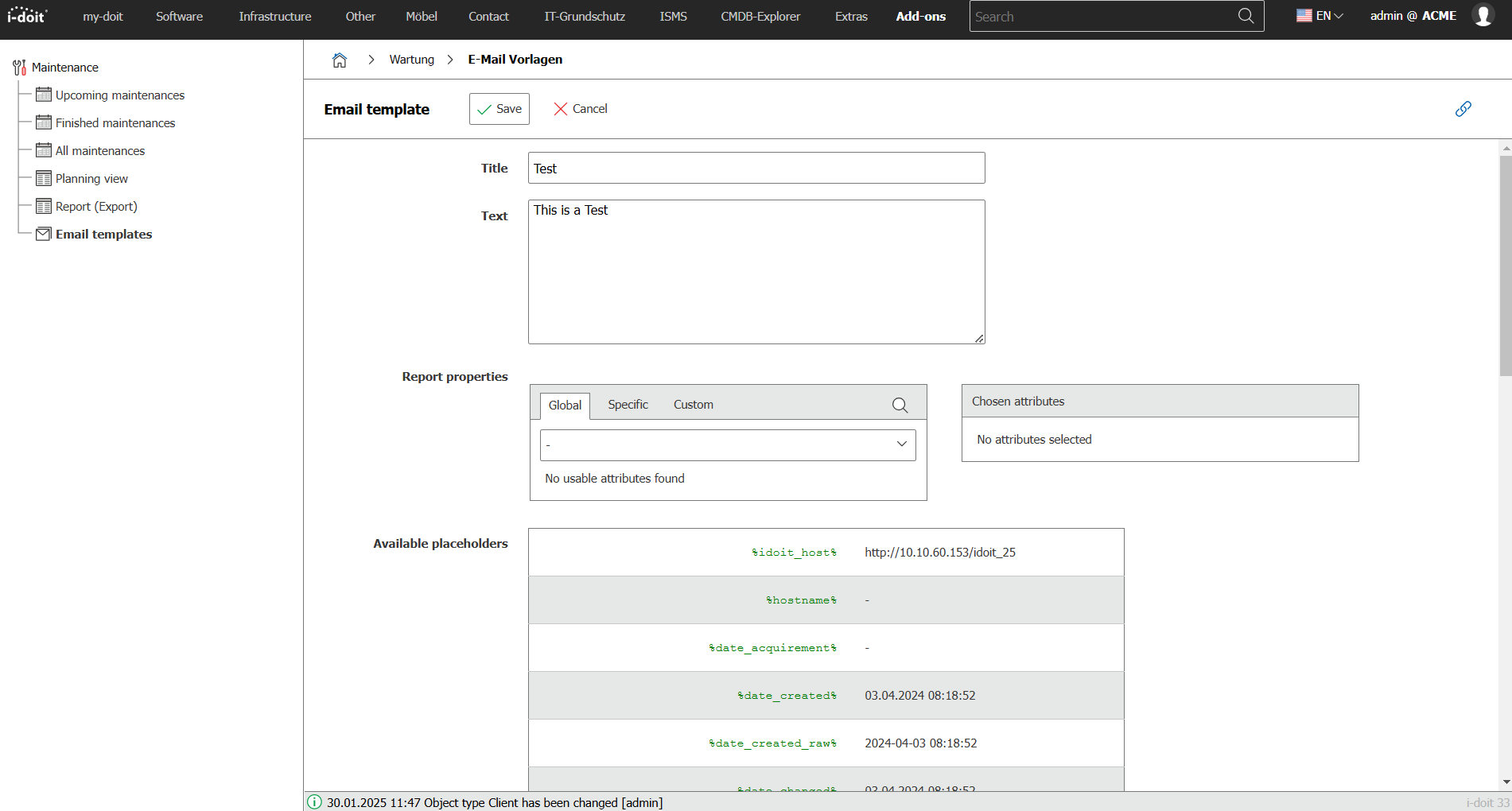Switch to the Custom tab

tap(694, 405)
